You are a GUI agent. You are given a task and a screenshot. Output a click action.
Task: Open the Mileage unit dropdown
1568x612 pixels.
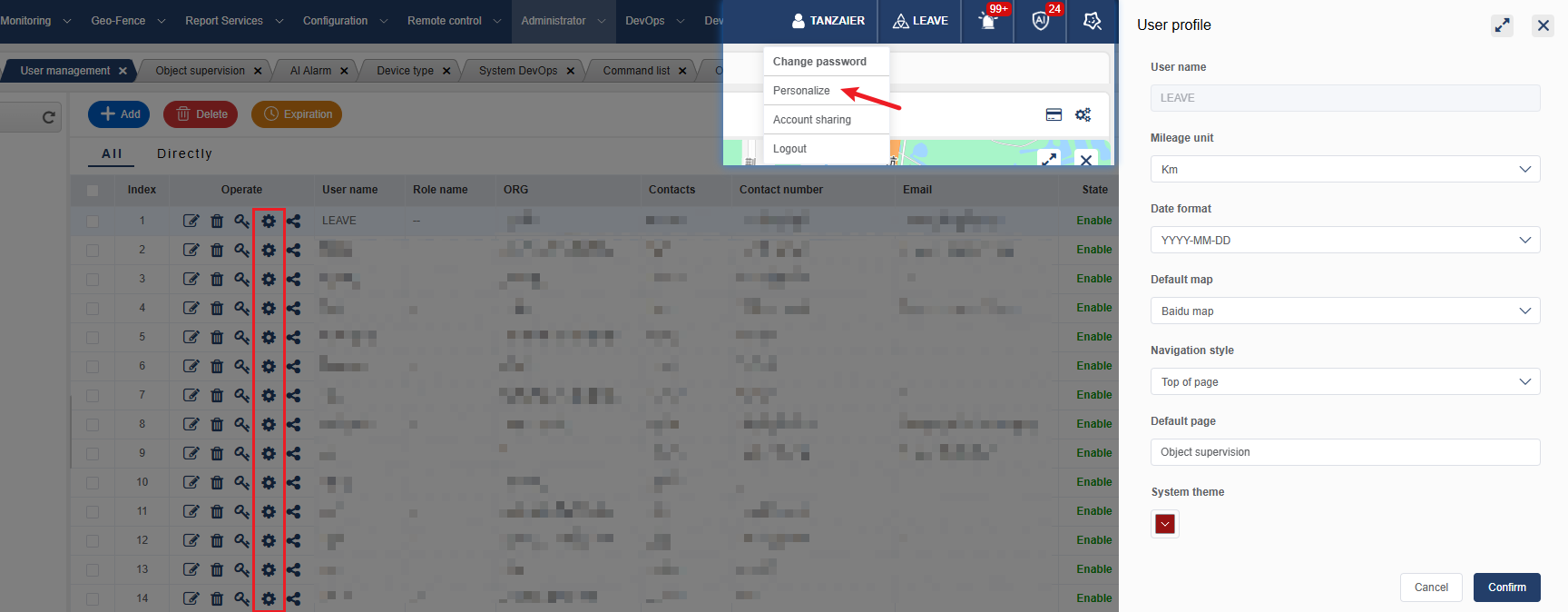(1345, 170)
